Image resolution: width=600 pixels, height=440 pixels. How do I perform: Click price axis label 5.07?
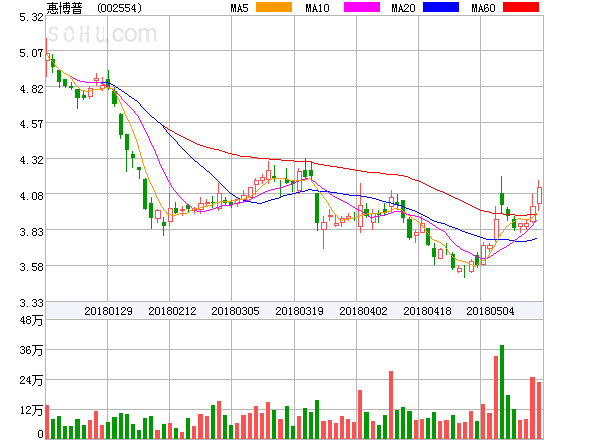pyautogui.click(x=31, y=53)
